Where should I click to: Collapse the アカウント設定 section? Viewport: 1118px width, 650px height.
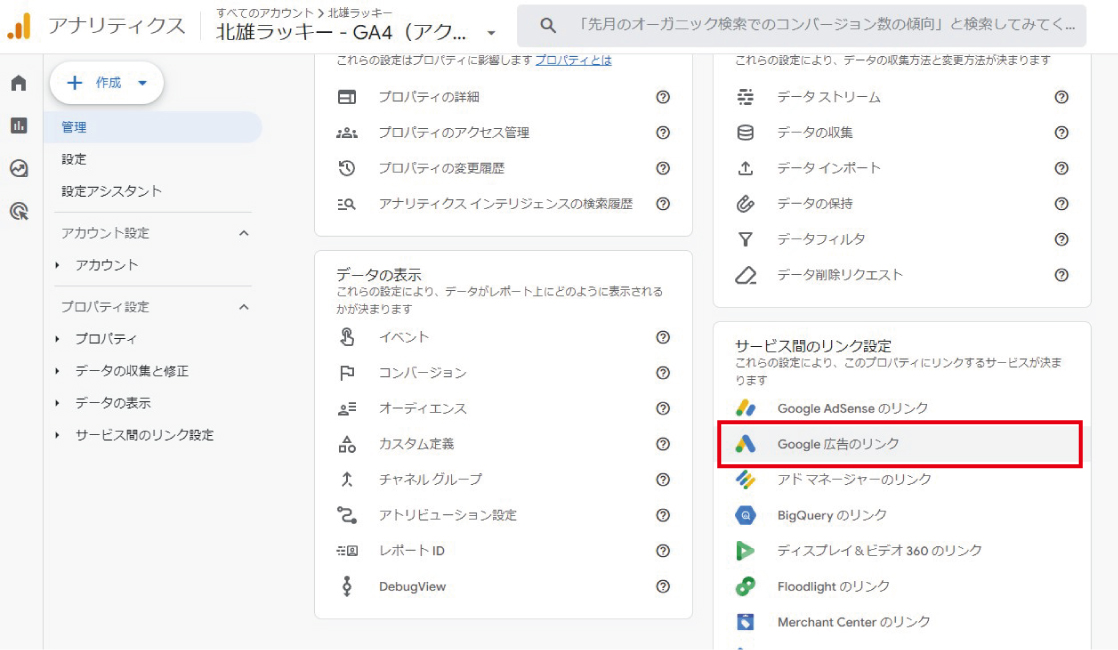coord(244,233)
